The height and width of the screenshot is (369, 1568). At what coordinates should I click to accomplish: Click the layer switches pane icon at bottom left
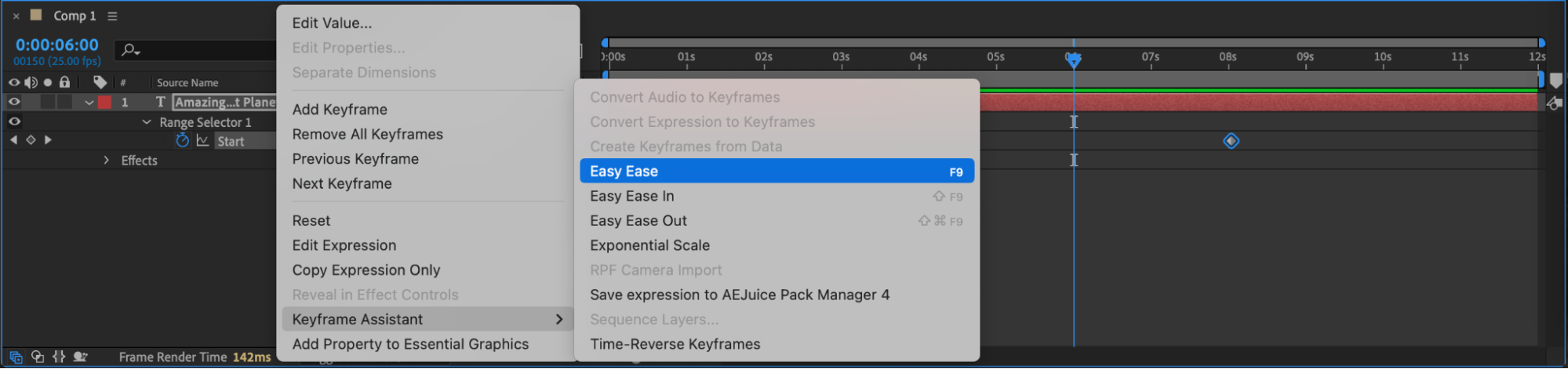(x=16, y=356)
